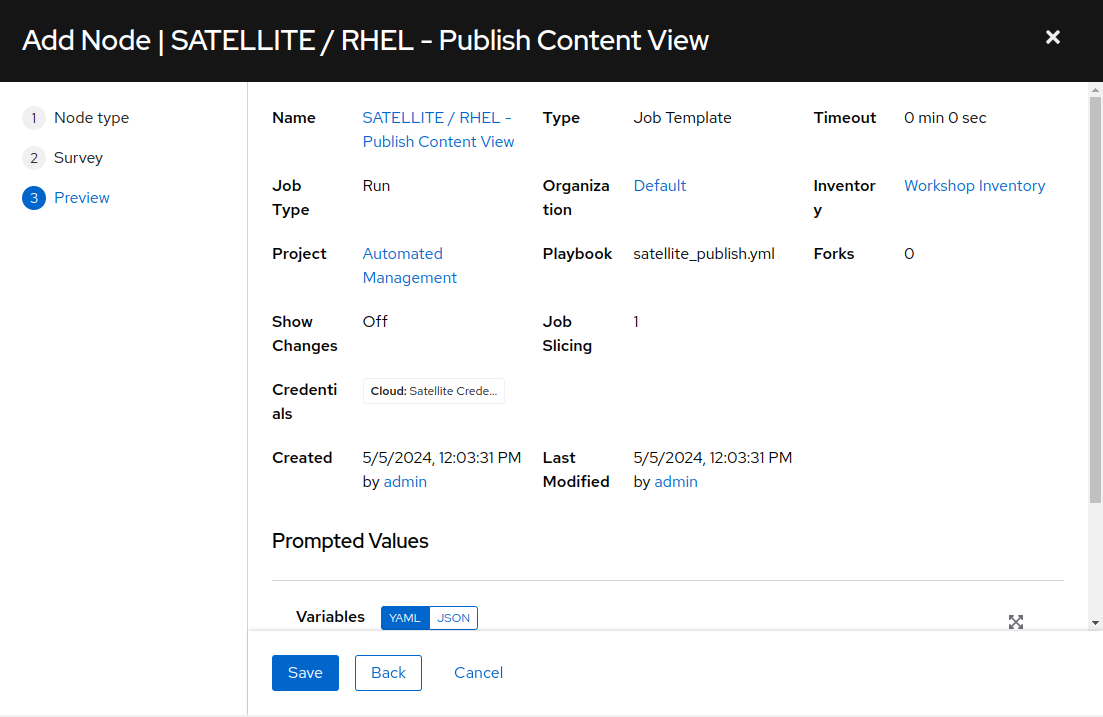Open the Workshop Inventory link
1103x717 pixels.
click(x=974, y=186)
